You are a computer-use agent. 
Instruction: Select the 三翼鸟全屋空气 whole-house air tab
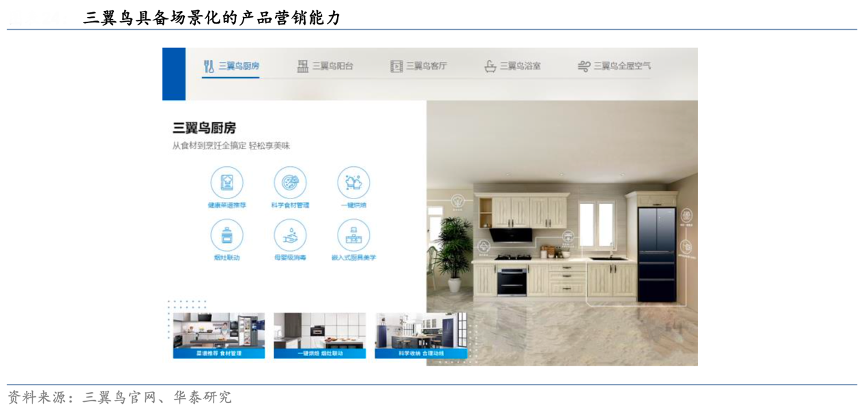[x=614, y=66]
